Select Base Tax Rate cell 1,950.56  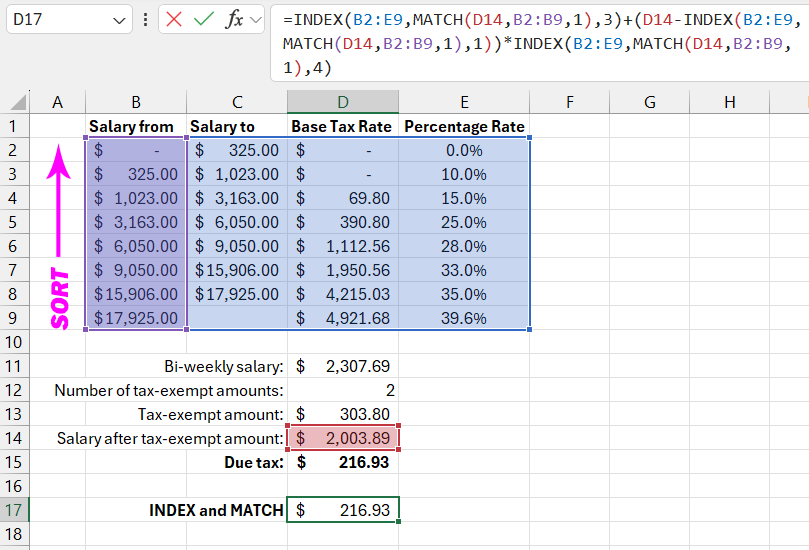343,270
